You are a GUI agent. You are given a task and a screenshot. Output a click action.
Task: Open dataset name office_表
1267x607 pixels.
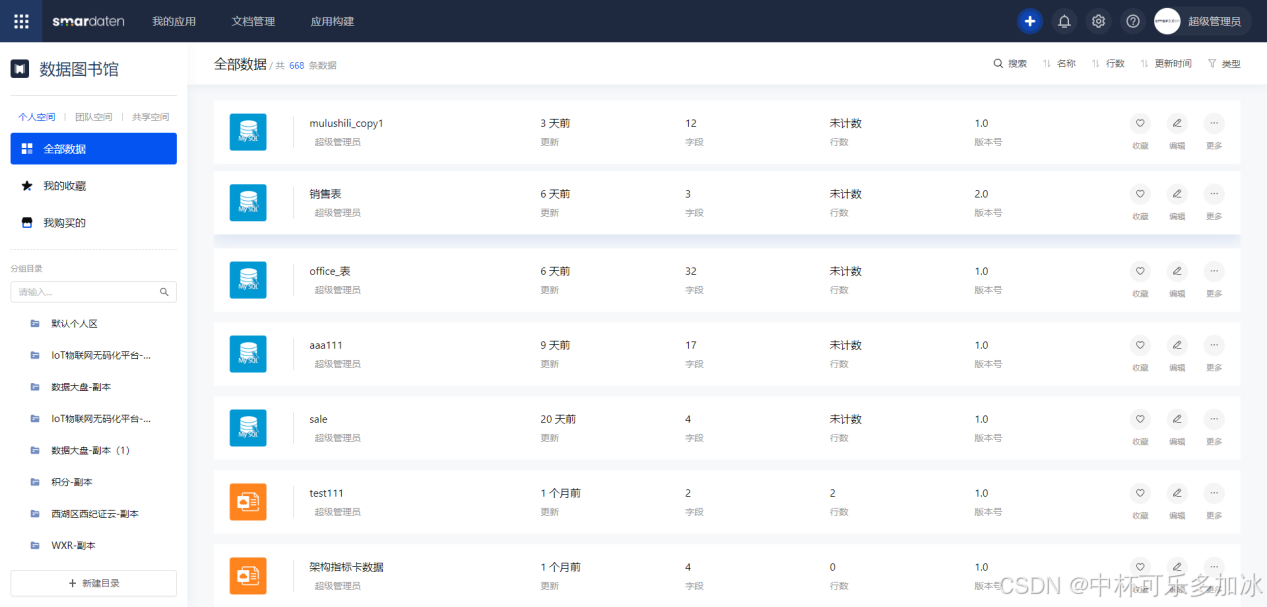point(330,271)
